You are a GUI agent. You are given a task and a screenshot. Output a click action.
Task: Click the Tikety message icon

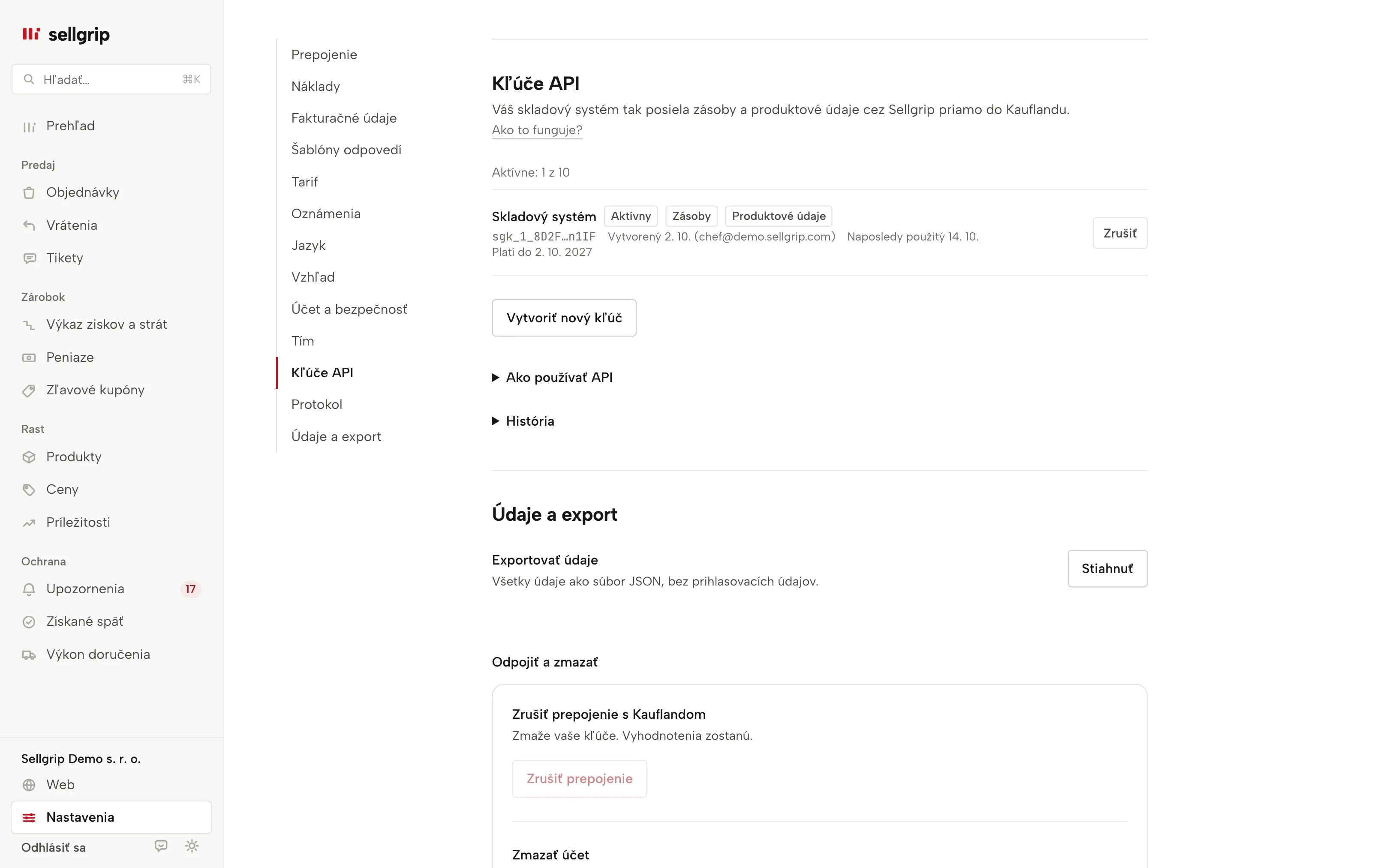(29, 258)
